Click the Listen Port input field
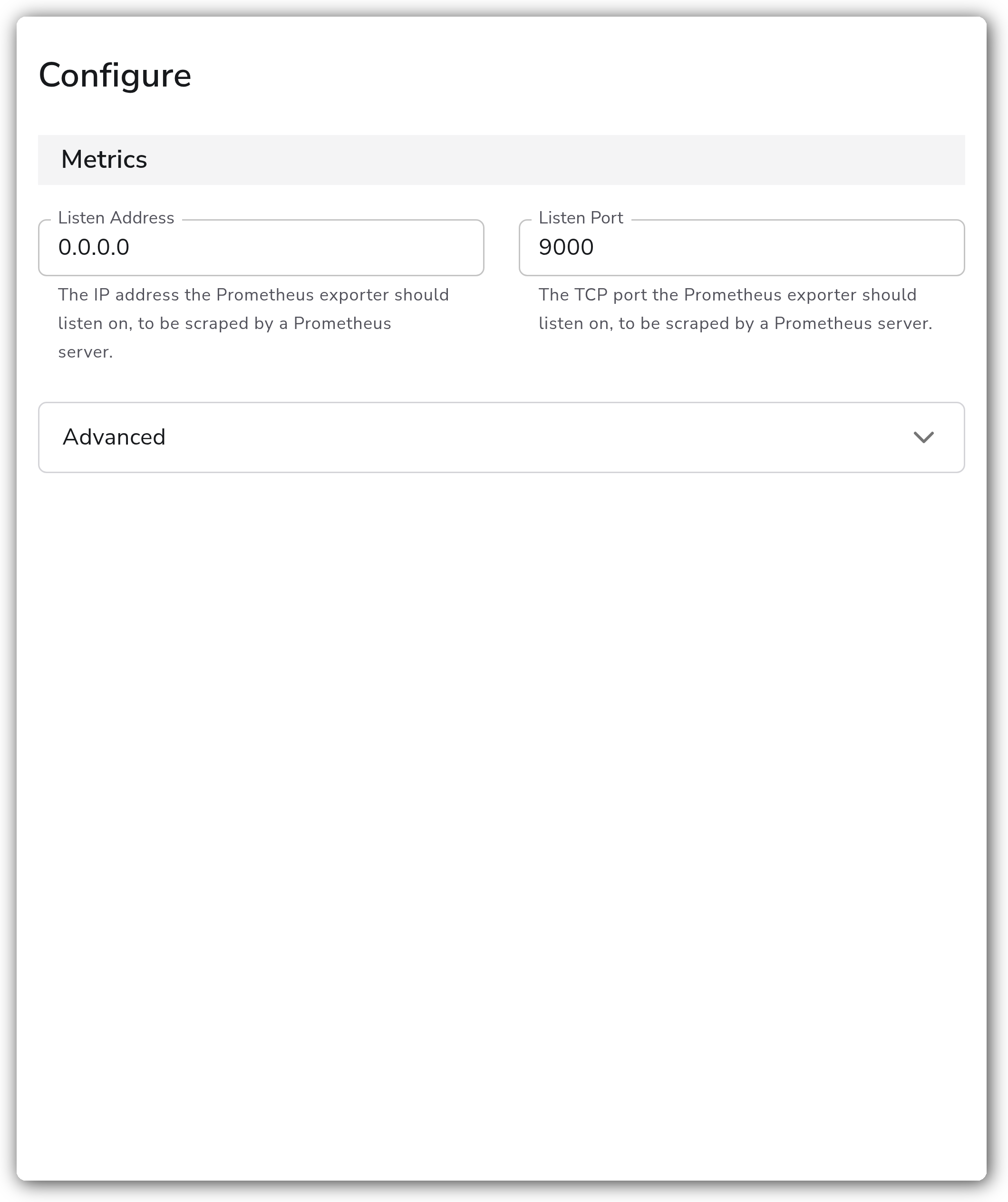This screenshot has height=1202, width=1008. tap(741, 247)
